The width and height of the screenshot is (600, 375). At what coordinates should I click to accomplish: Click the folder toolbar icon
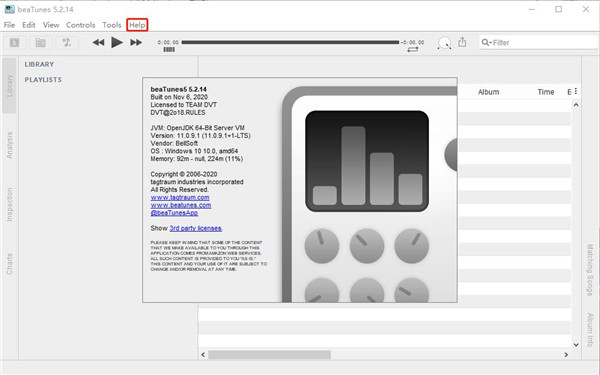coord(41,42)
